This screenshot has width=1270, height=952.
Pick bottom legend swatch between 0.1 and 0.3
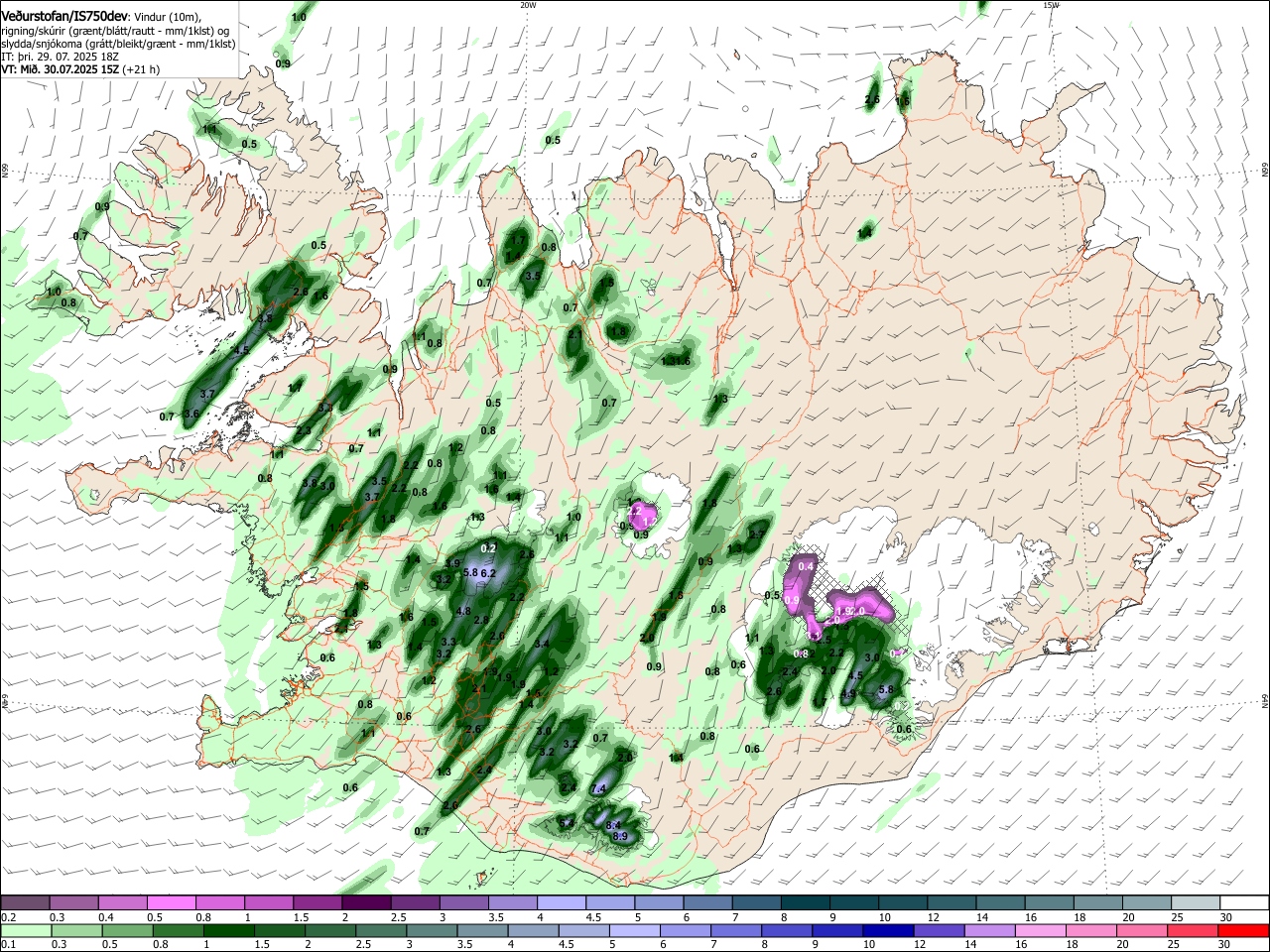(25, 930)
